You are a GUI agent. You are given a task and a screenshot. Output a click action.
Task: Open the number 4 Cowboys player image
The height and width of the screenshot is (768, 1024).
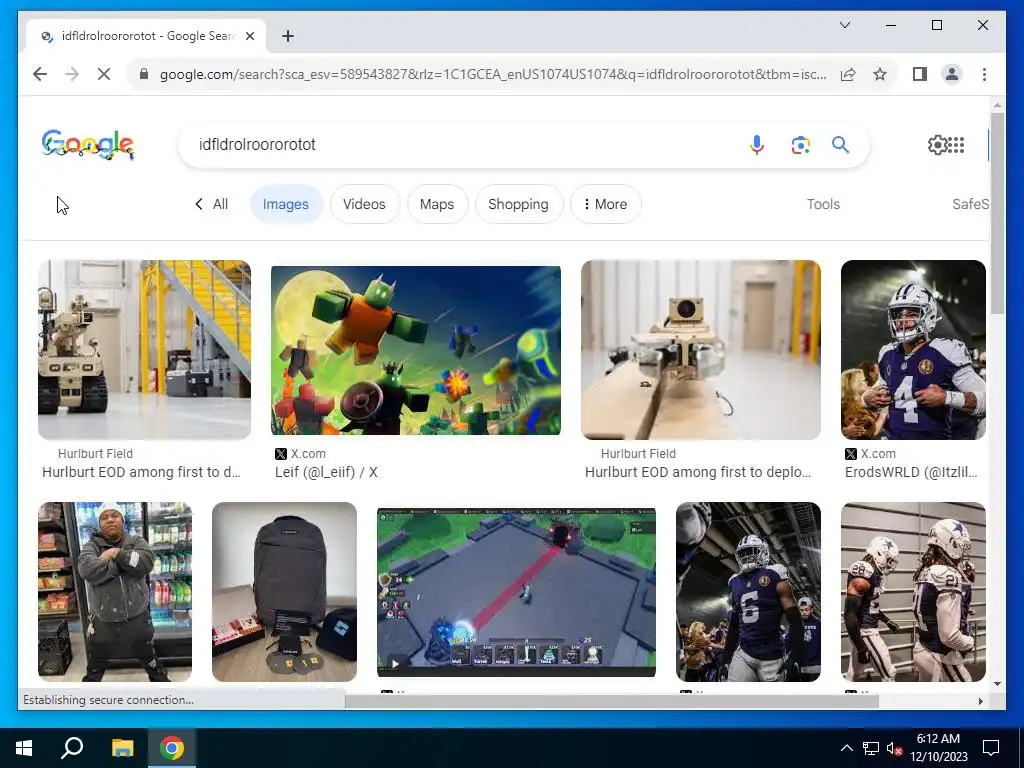tap(913, 349)
